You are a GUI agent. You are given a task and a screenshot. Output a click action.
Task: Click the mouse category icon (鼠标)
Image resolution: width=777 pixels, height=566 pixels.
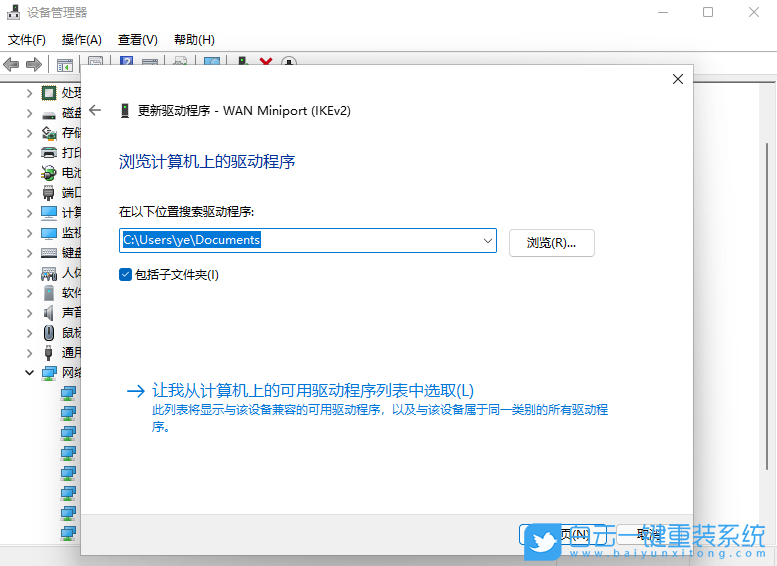pos(49,333)
